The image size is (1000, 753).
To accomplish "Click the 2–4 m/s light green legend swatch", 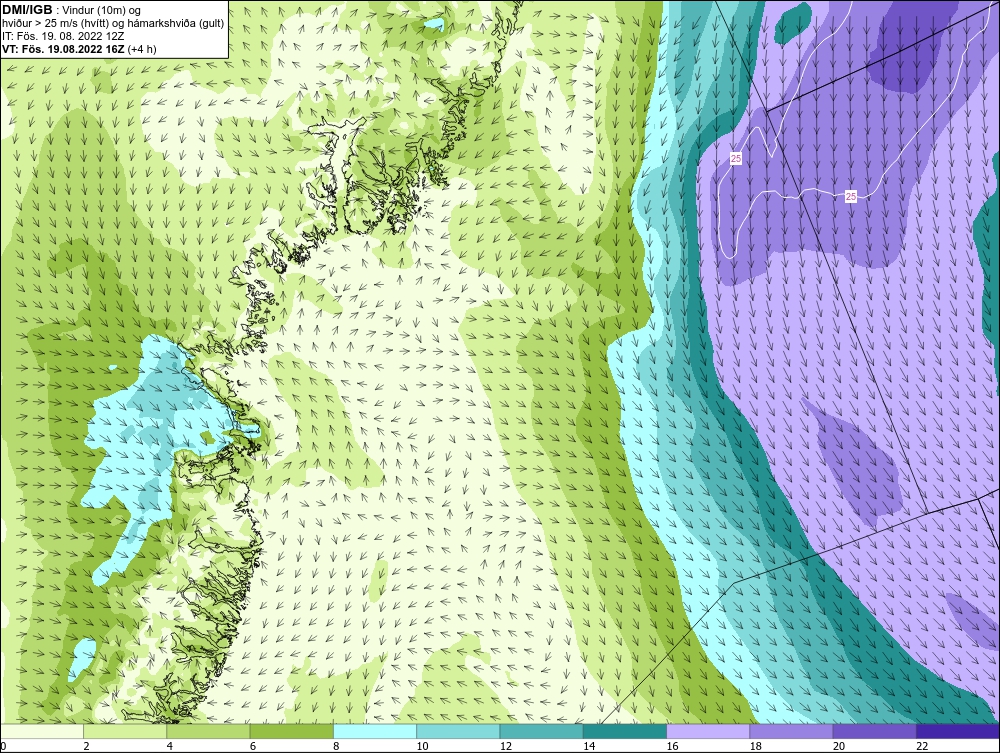I will coord(125,731).
